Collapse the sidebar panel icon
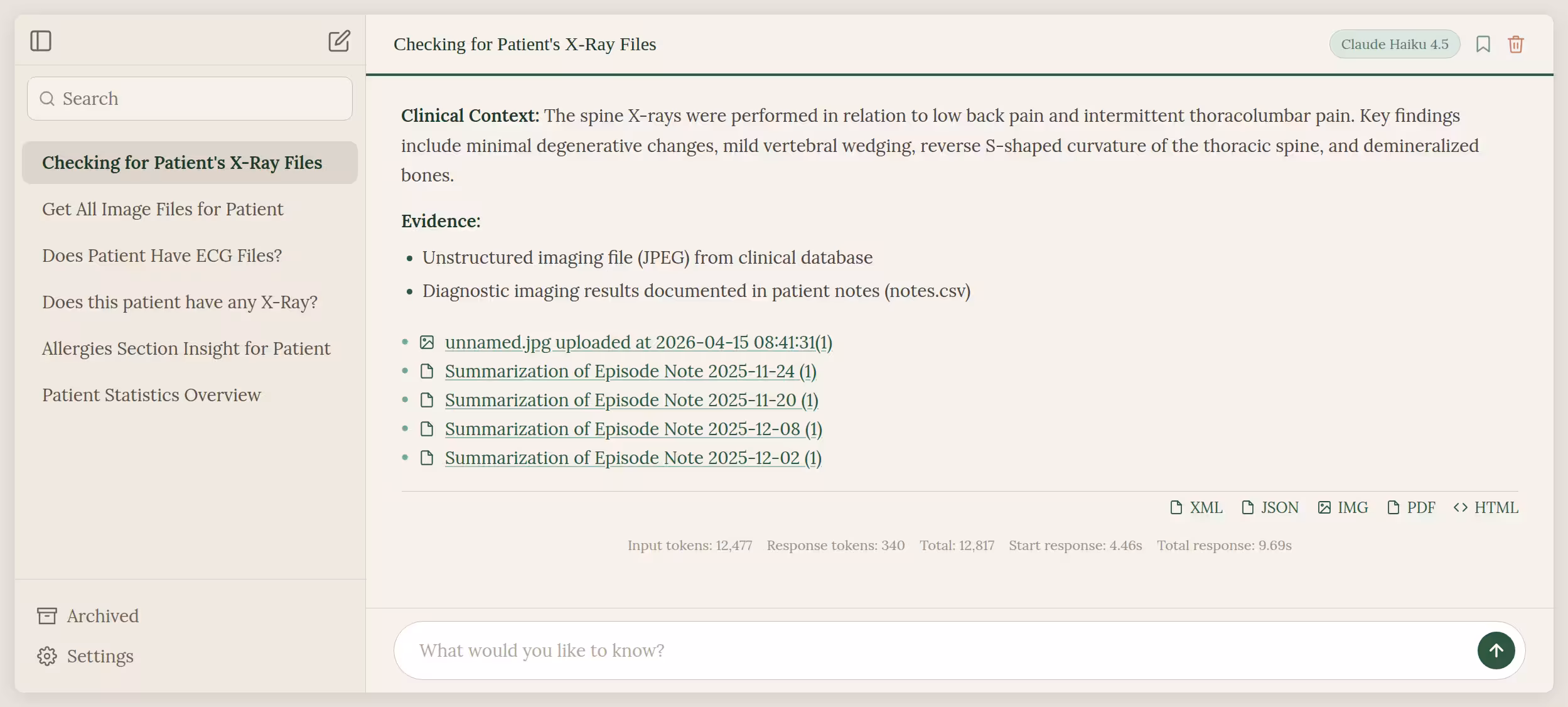The height and width of the screenshot is (707, 1568). pos(41,41)
